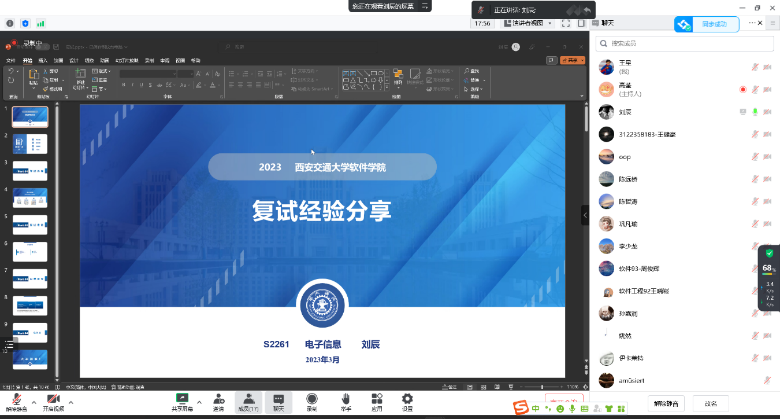Click the slide sorter view icon in status bar
The height and width of the screenshot is (419, 780).
(x=484, y=387)
